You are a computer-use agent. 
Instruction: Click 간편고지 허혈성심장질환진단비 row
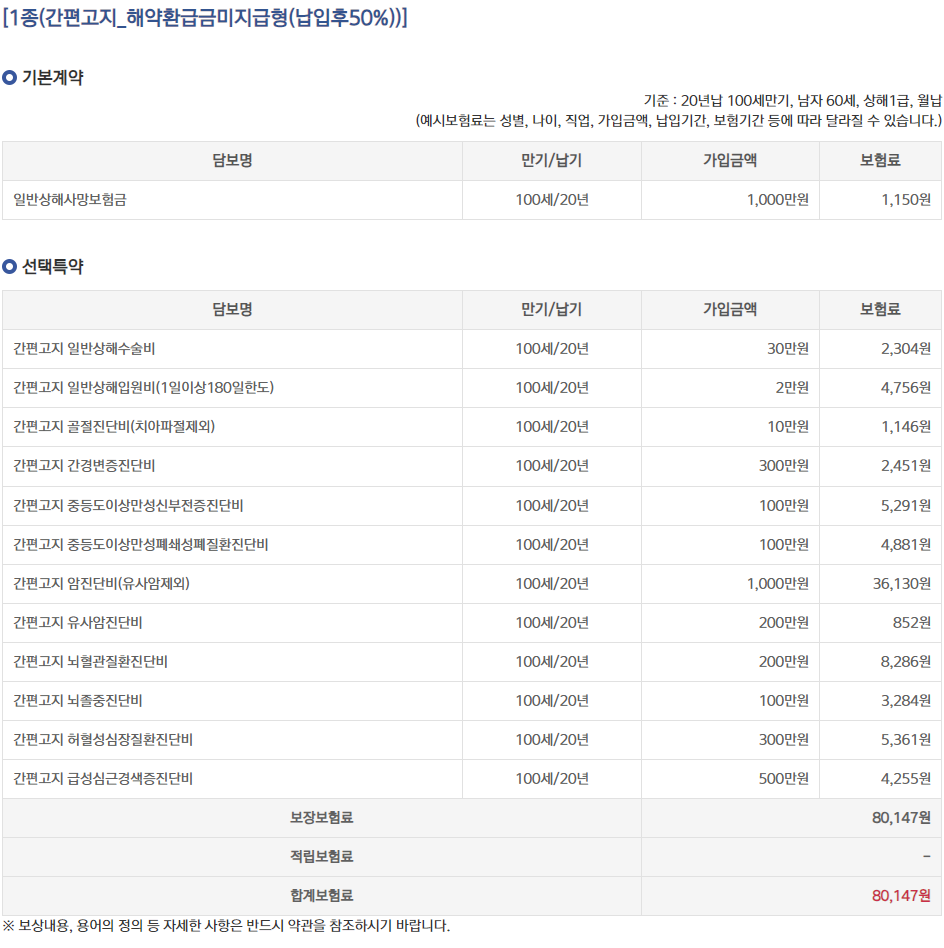(x=472, y=739)
